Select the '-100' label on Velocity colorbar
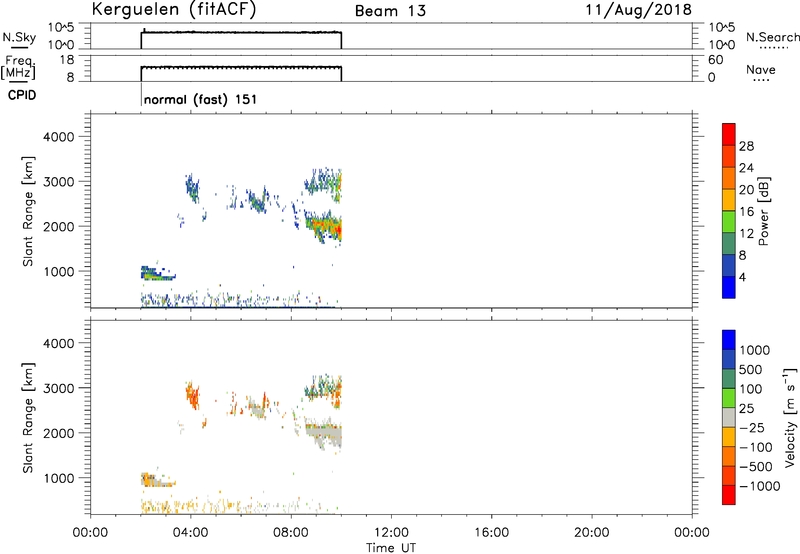The height and width of the screenshot is (554, 800). click(x=756, y=447)
